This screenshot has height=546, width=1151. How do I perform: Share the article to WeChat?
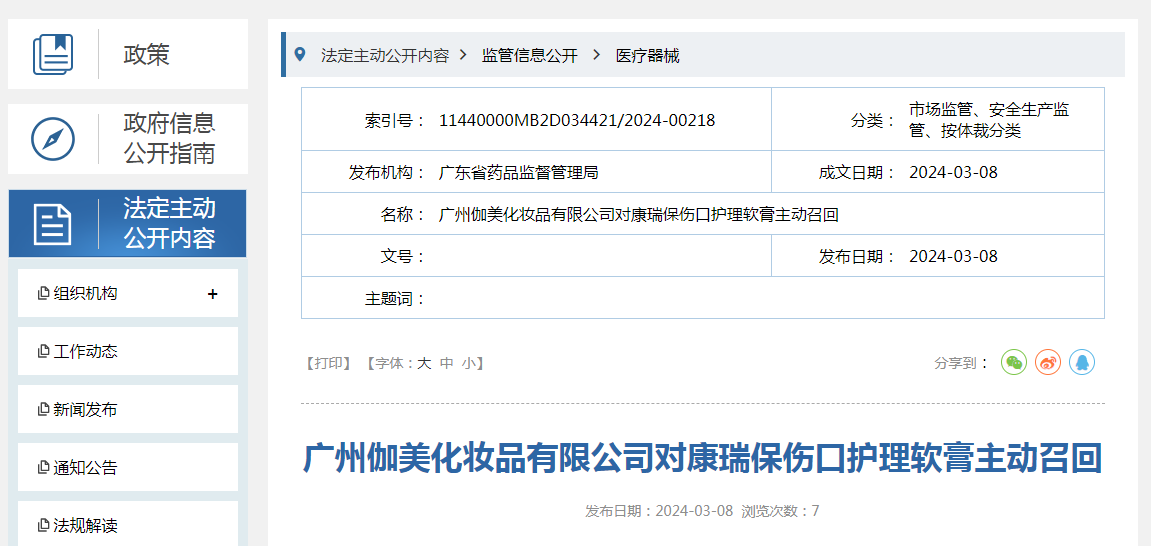click(x=1014, y=362)
